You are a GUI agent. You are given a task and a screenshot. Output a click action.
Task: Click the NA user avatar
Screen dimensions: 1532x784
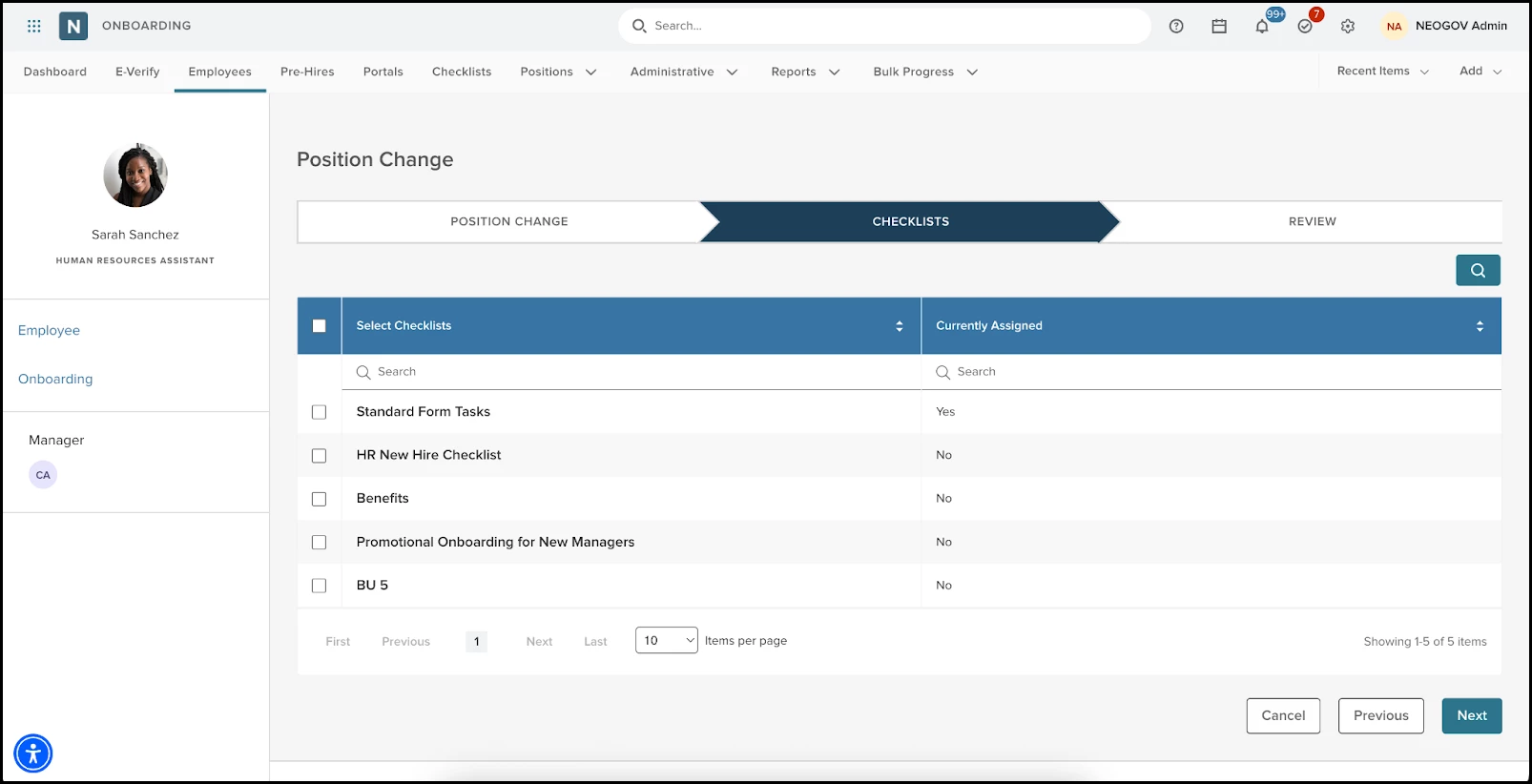pyautogui.click(x=1394, y=27)
